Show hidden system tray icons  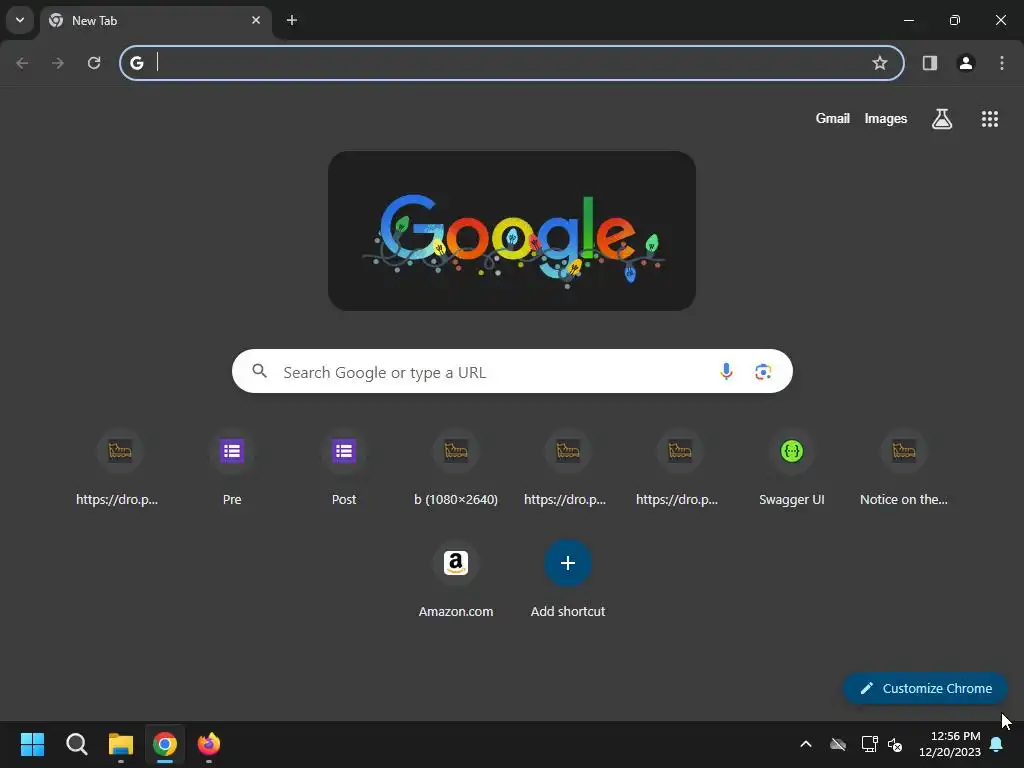[x=806, y=744]
